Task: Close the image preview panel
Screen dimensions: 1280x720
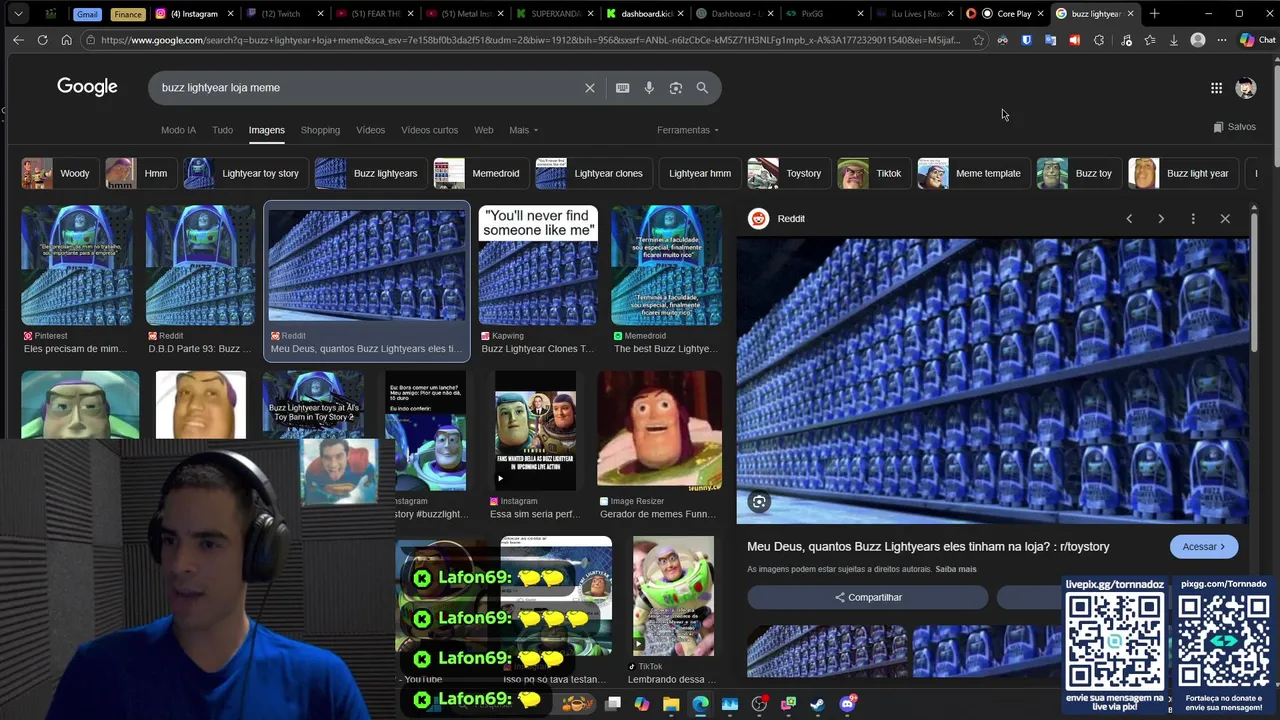Action: 1225,218
